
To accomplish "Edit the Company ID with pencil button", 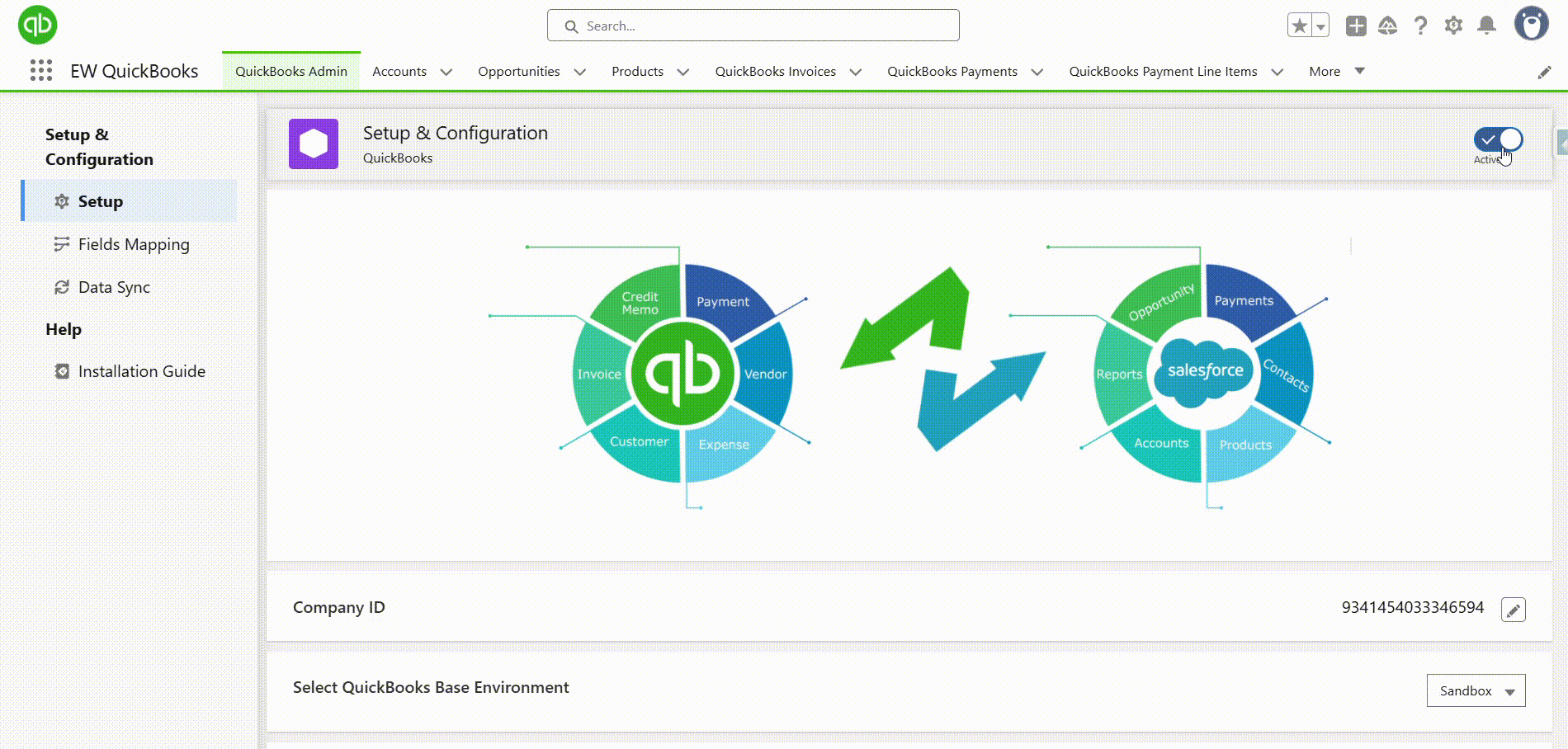I will [x=1513, y=610].
